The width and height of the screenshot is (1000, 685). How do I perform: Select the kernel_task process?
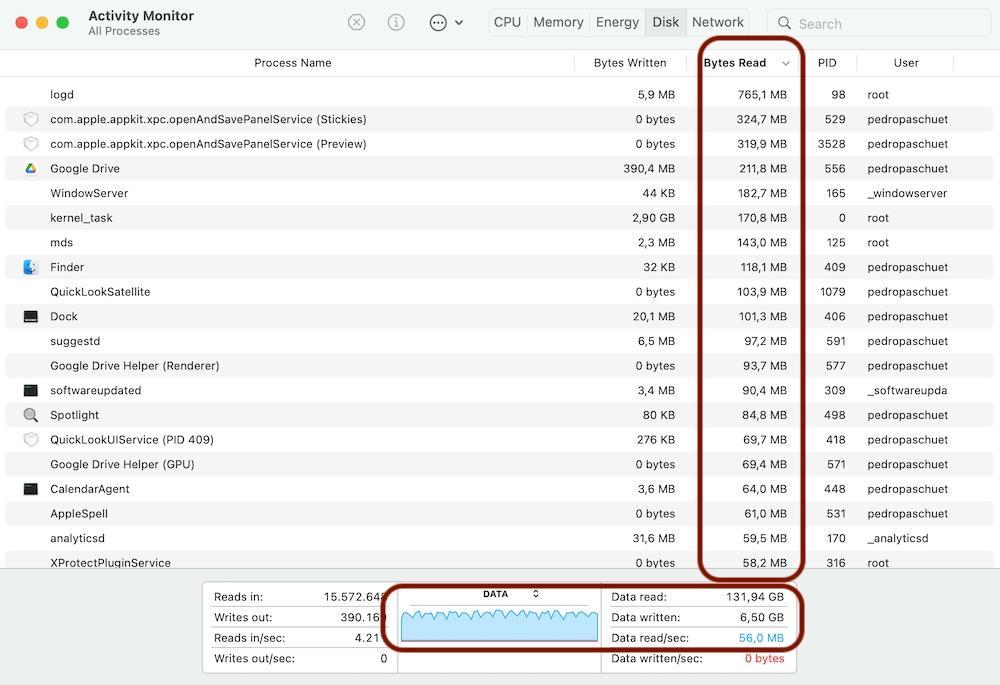click(499, 218)
